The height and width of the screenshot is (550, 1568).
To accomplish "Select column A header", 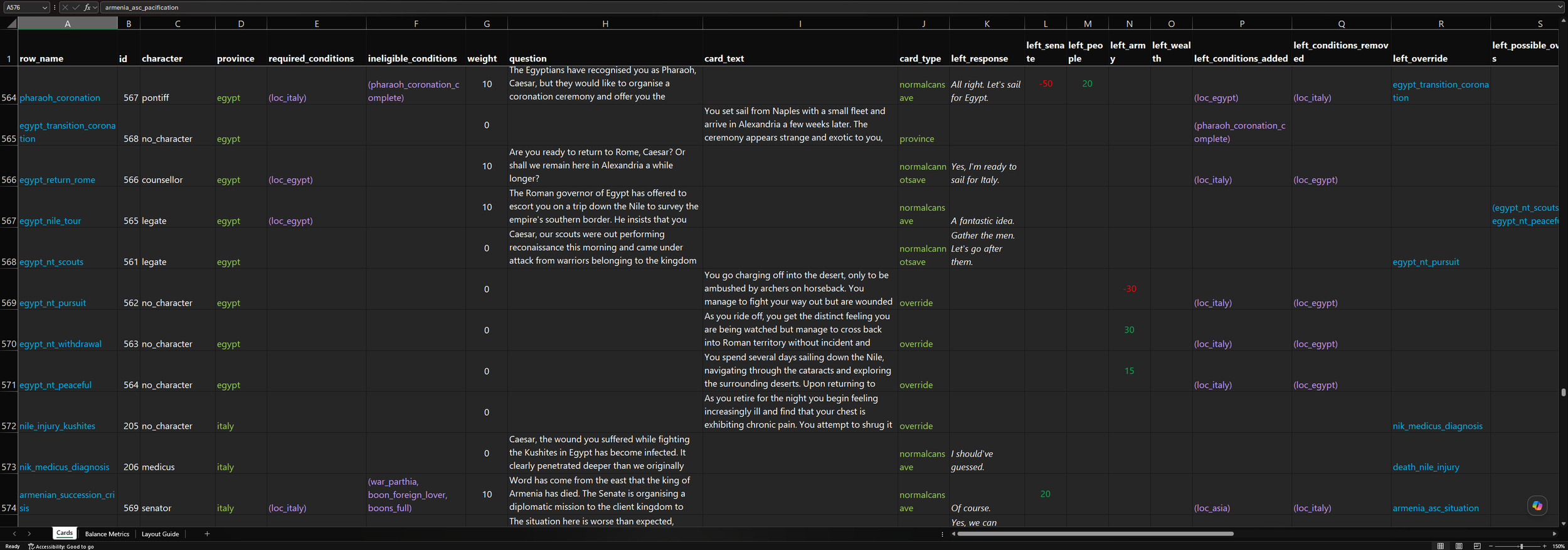I will click(x=67, y=23).
